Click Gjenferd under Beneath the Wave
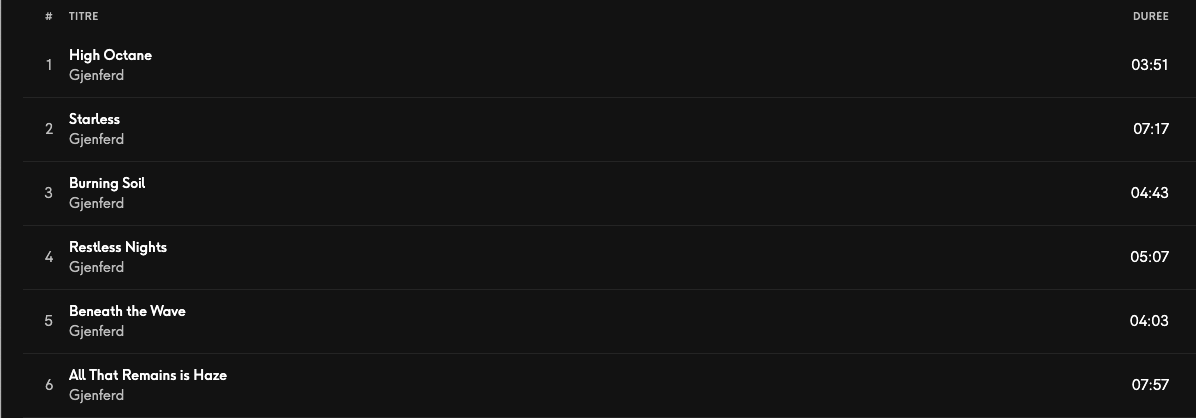Screen dimensions: 1196x418 (96, 332)
